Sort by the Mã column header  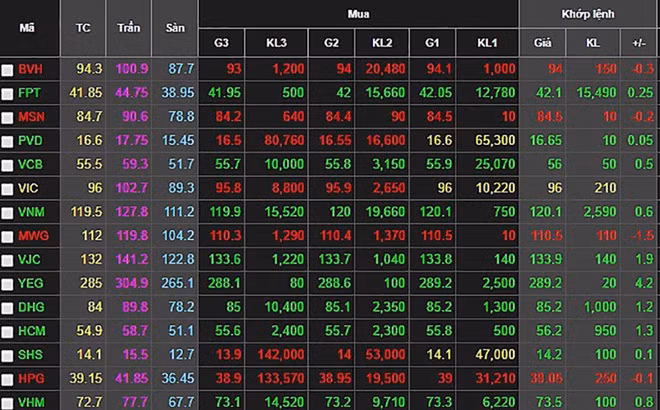click(x=28, y=28)
